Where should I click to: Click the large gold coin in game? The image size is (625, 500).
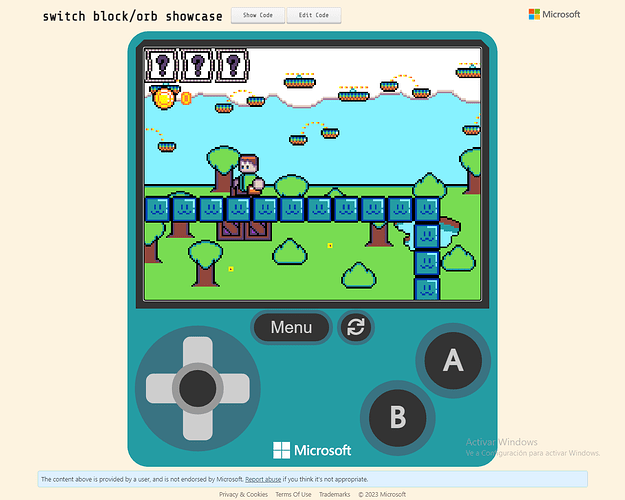164,98
